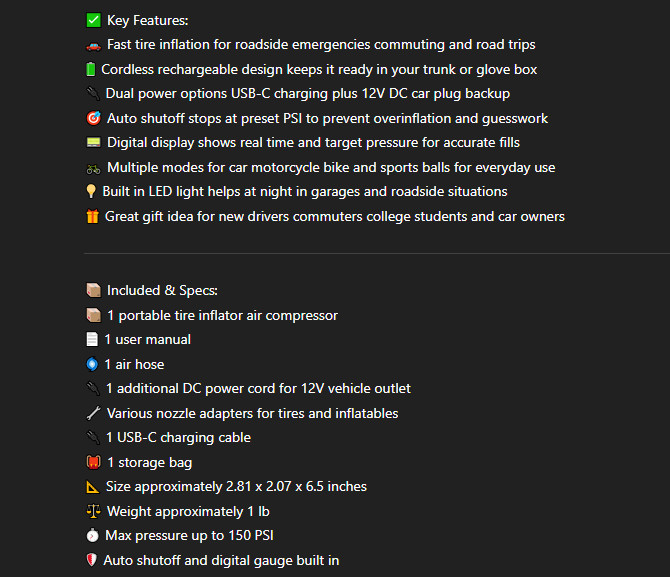Click the horizontal divider line between sections
This screenshot has height=577, width=670.
377,253
